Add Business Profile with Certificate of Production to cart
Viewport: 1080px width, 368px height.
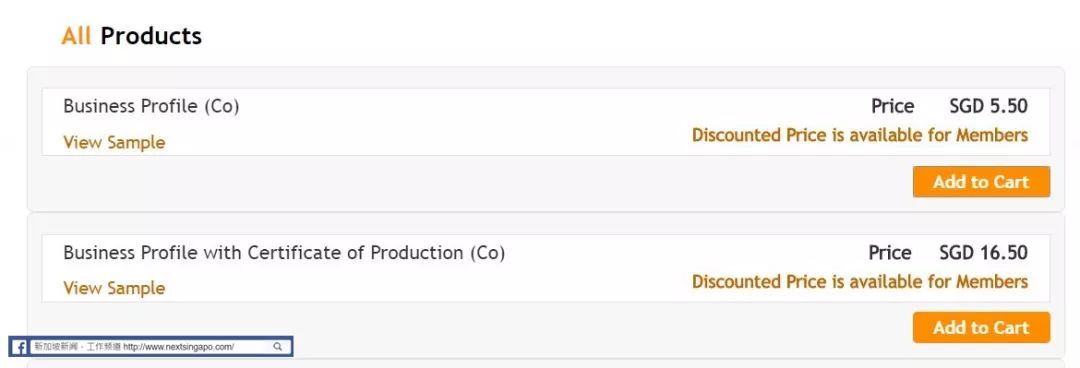tap(982, 327)
